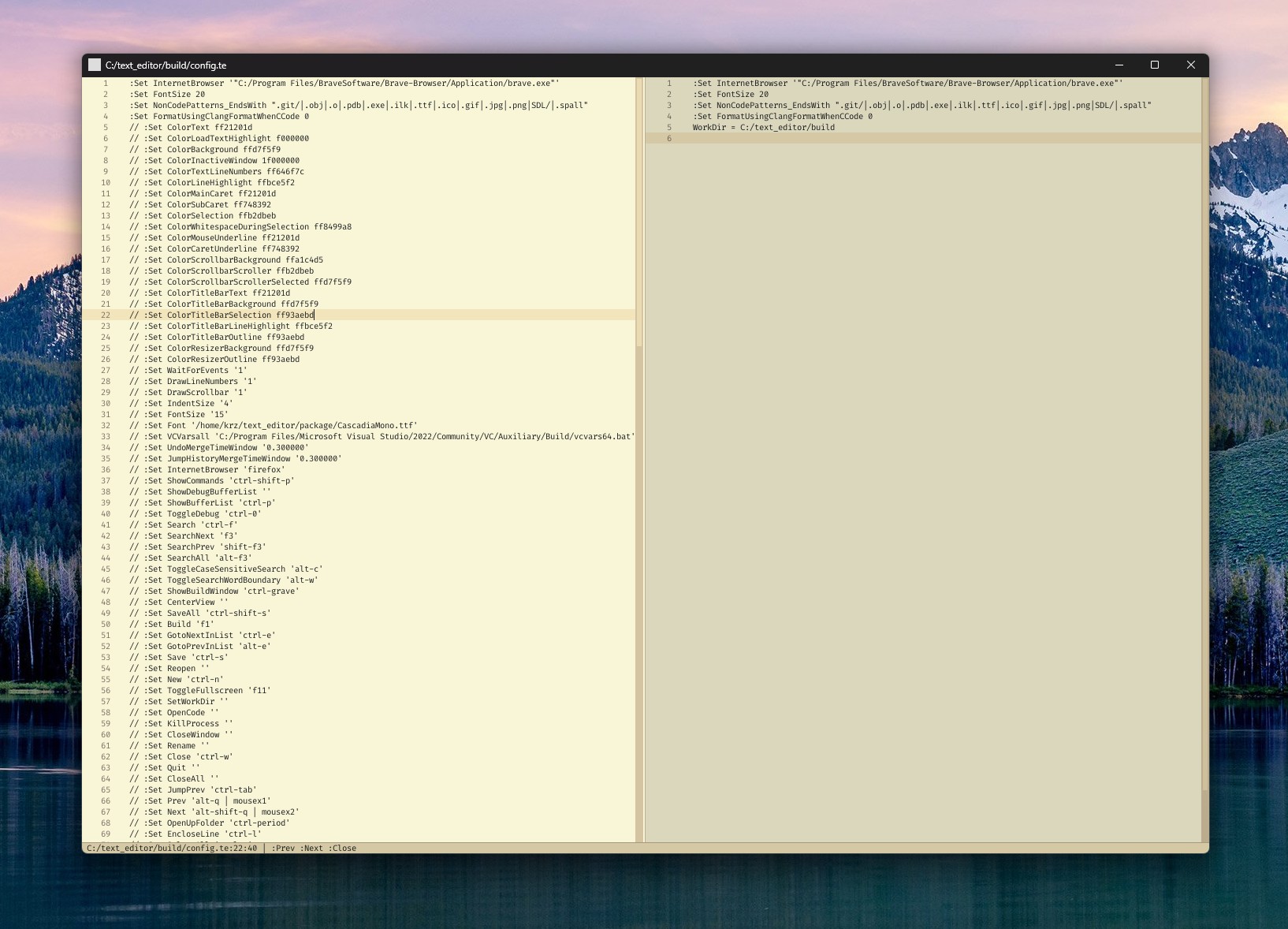Minimize the text editor window
This screenshot has height=929, width=1288.
coord(1119,65)
